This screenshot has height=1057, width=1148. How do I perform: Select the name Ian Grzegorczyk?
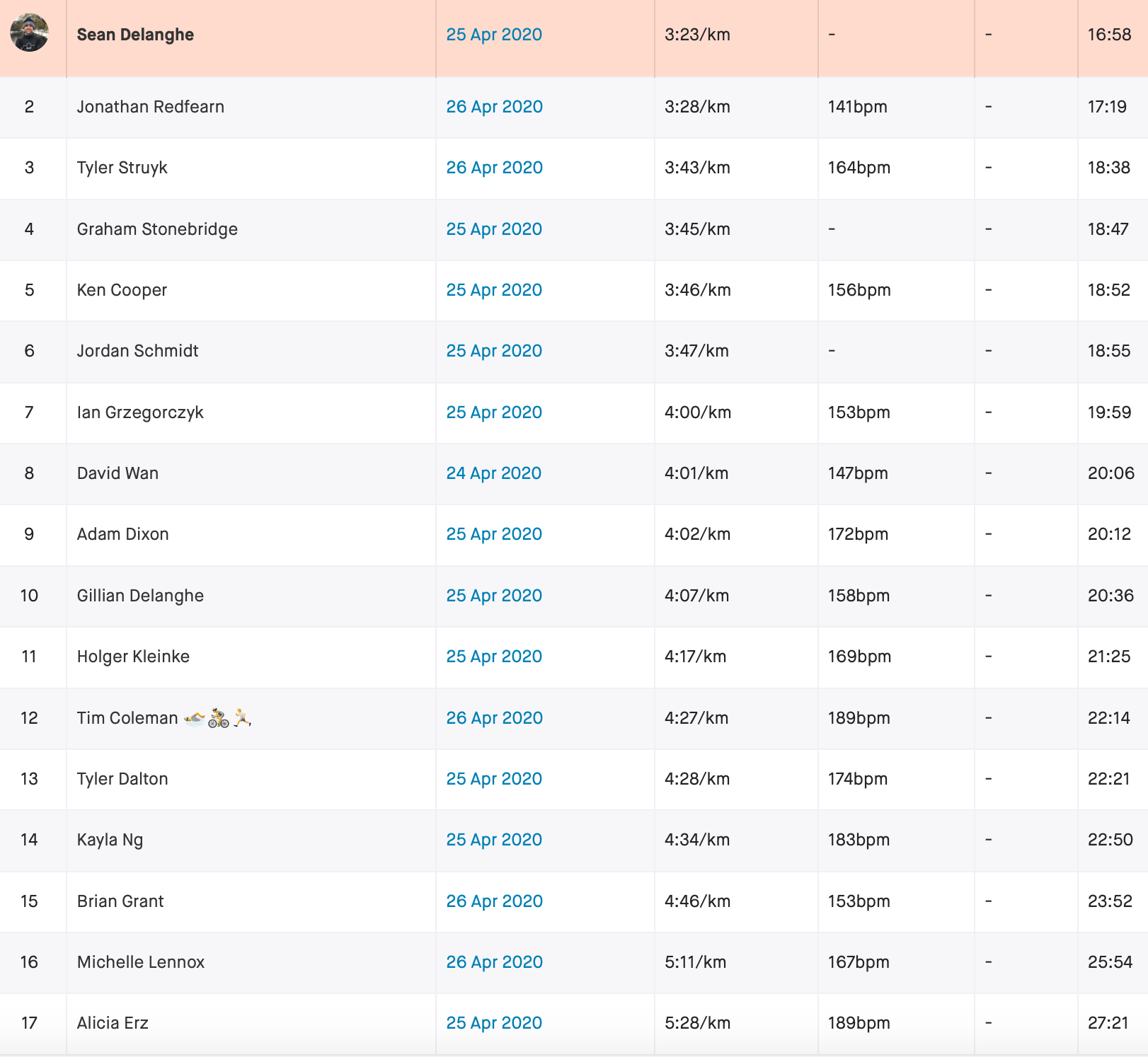(140, 412)
